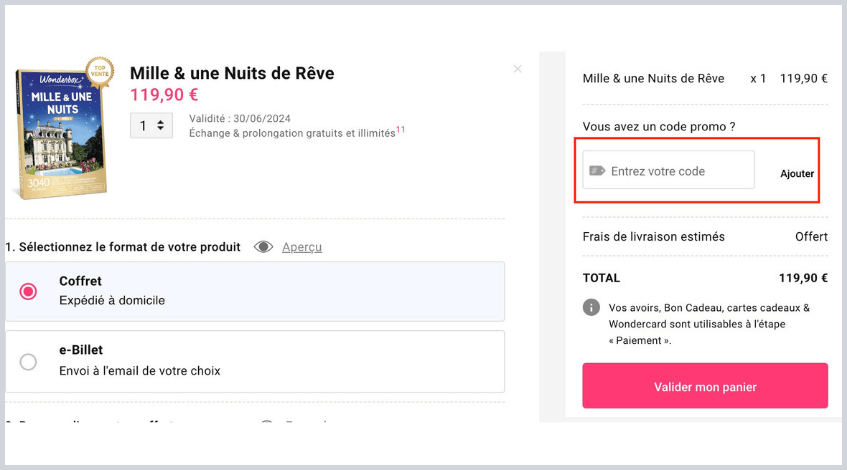This screenshot has height=470, width=847.
Task: Click the x 1 quantity in cart summary
Action: tap(758, 78)
